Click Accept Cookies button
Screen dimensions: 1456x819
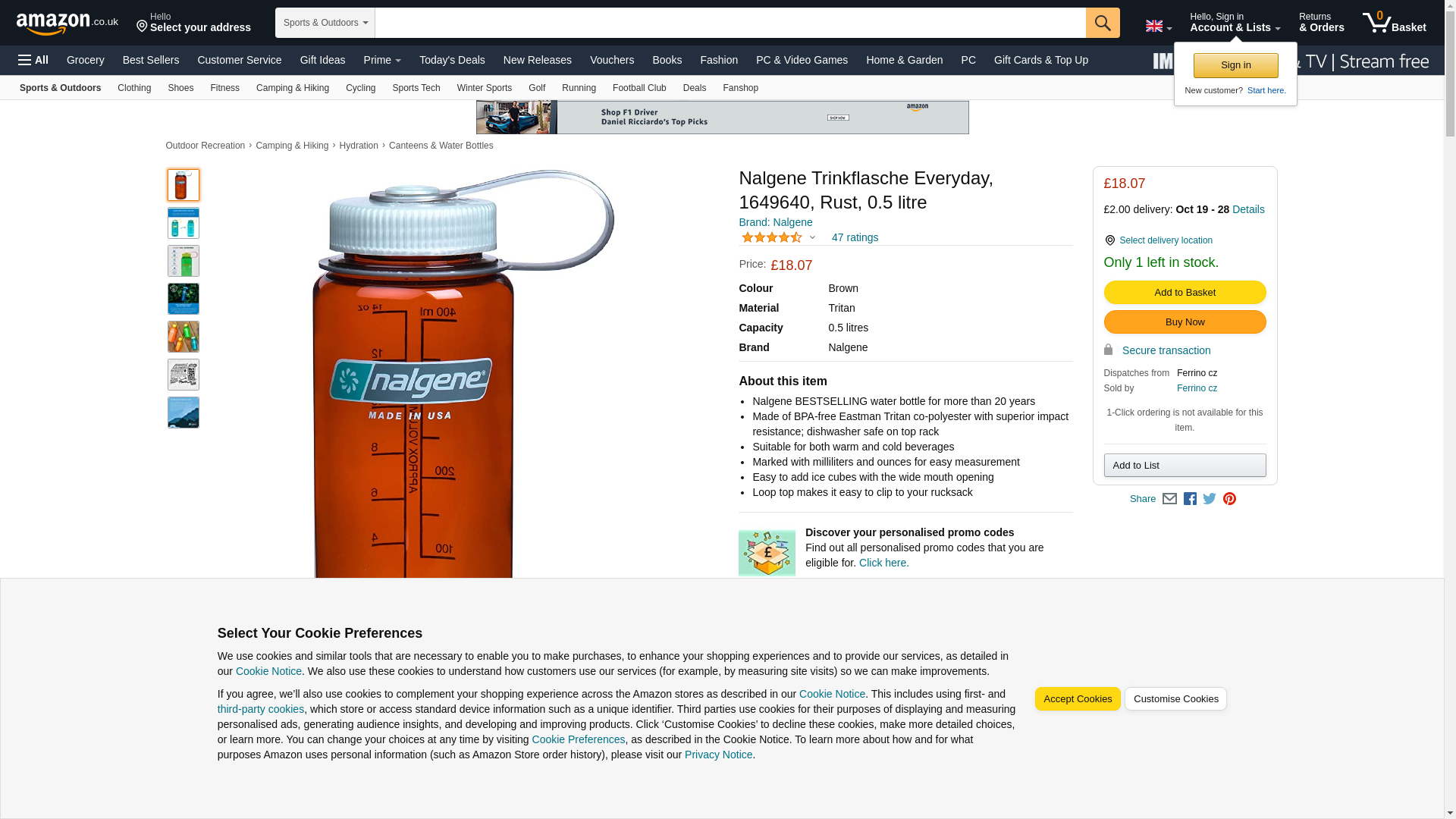(1078, 699)
